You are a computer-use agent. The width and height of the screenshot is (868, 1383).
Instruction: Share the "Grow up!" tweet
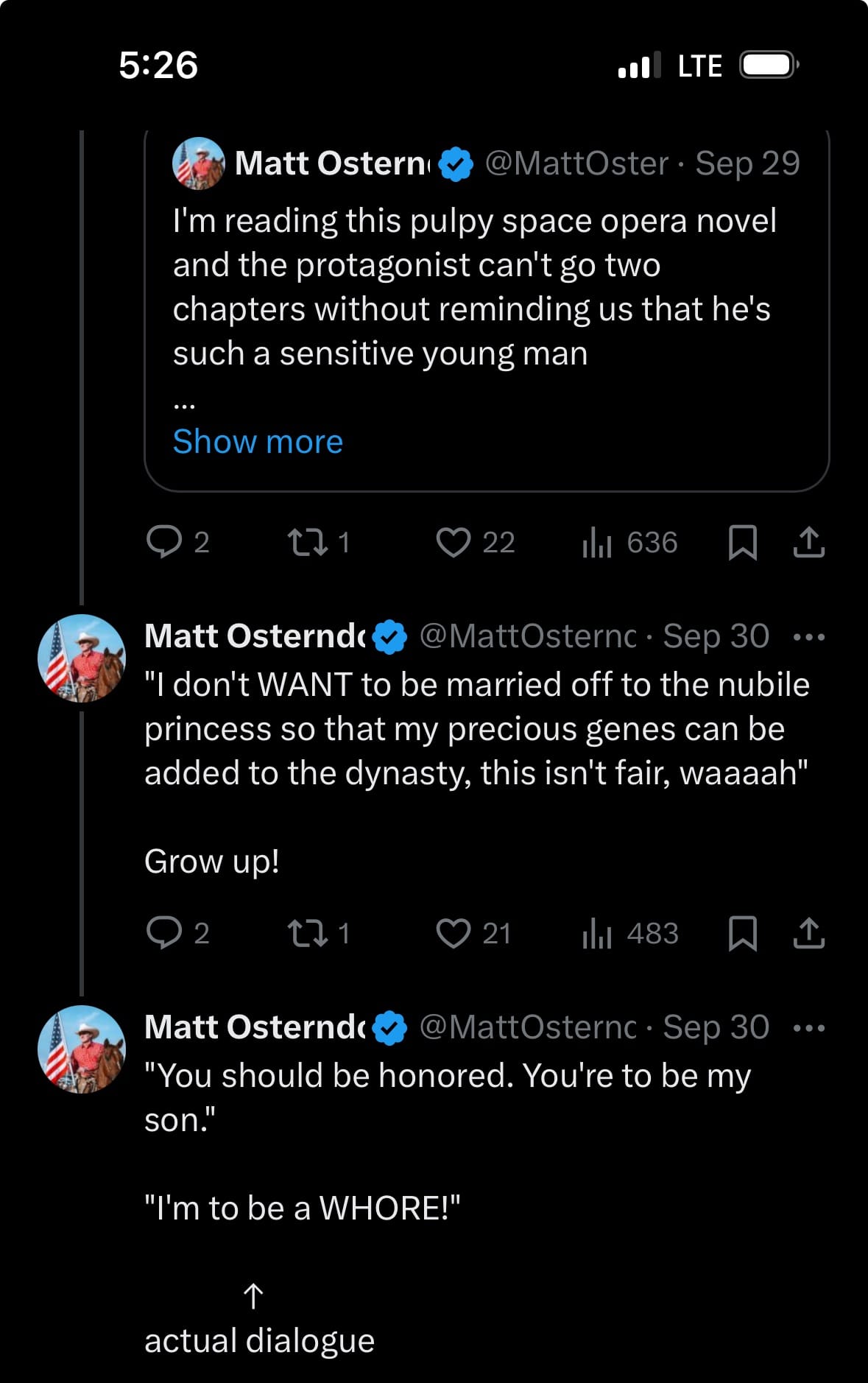[808, 933]
